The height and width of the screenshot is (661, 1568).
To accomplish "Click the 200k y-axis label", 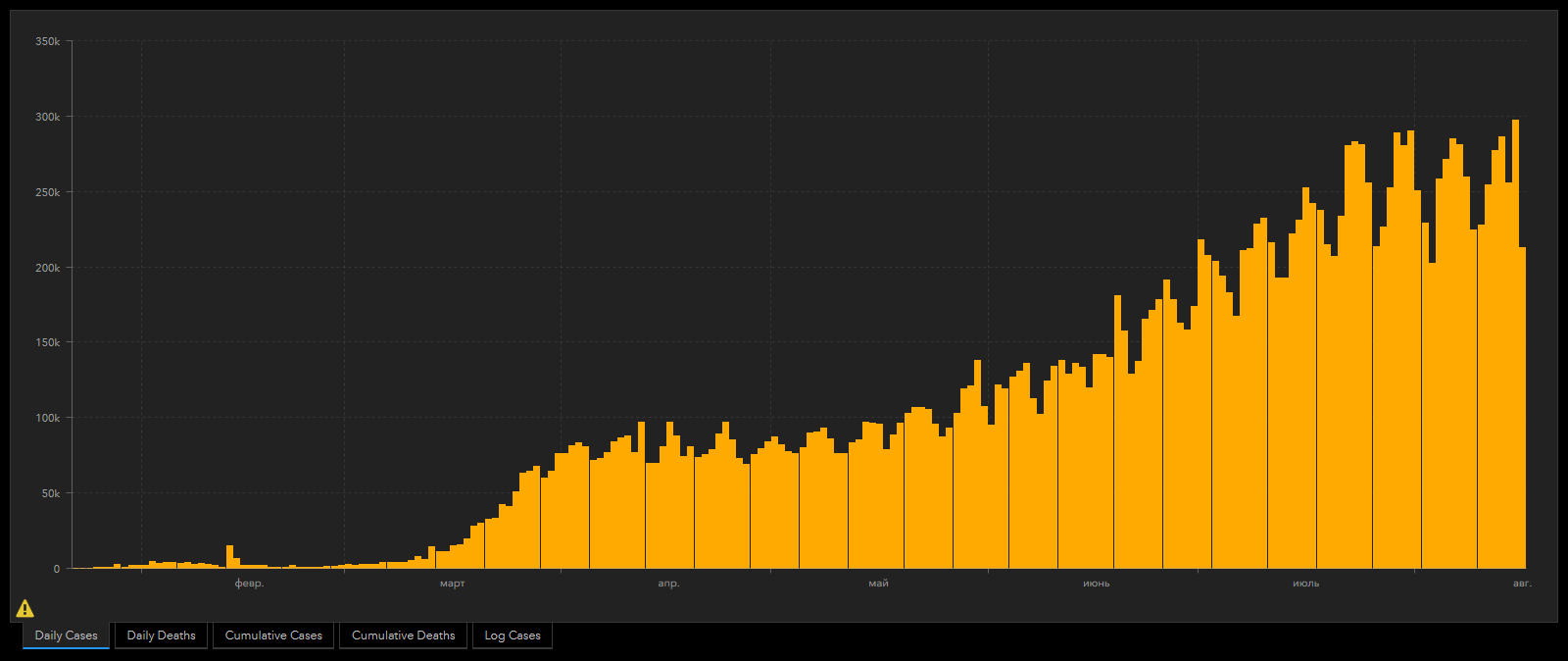I will click(x=47, y=268).
